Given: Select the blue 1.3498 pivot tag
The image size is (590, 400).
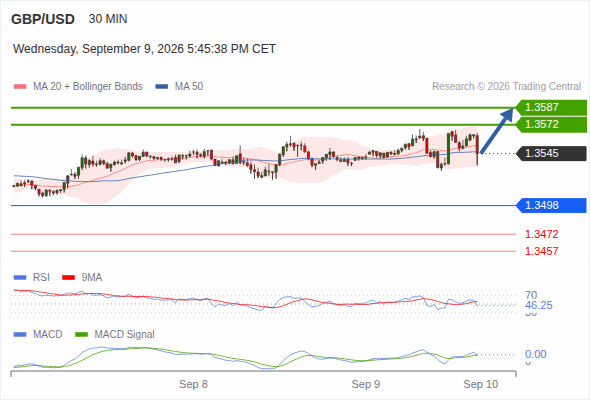Looking at the screenshot, I should coord(551,205).
